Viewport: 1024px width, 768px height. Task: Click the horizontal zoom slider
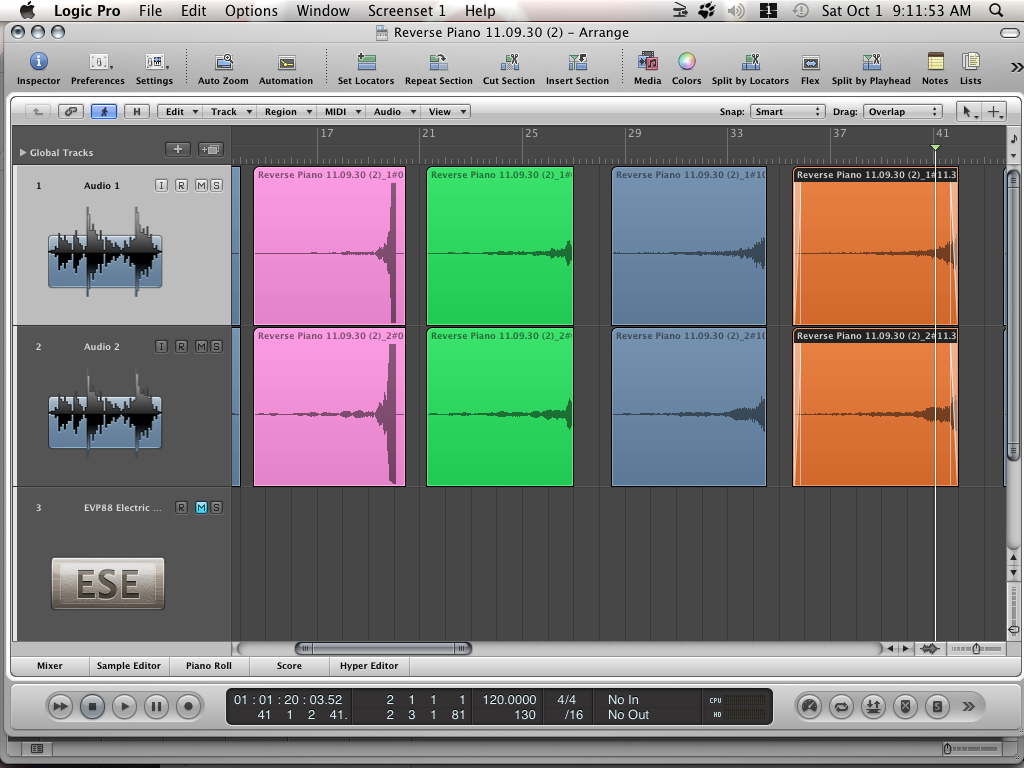tap(976, 649)
